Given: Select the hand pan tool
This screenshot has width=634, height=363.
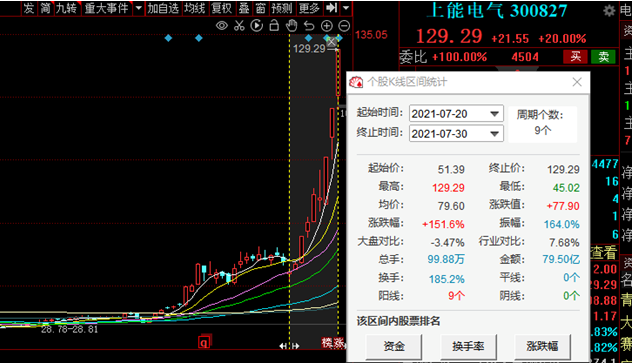Looking at the screenshot, I should click(x=291, y=26).
